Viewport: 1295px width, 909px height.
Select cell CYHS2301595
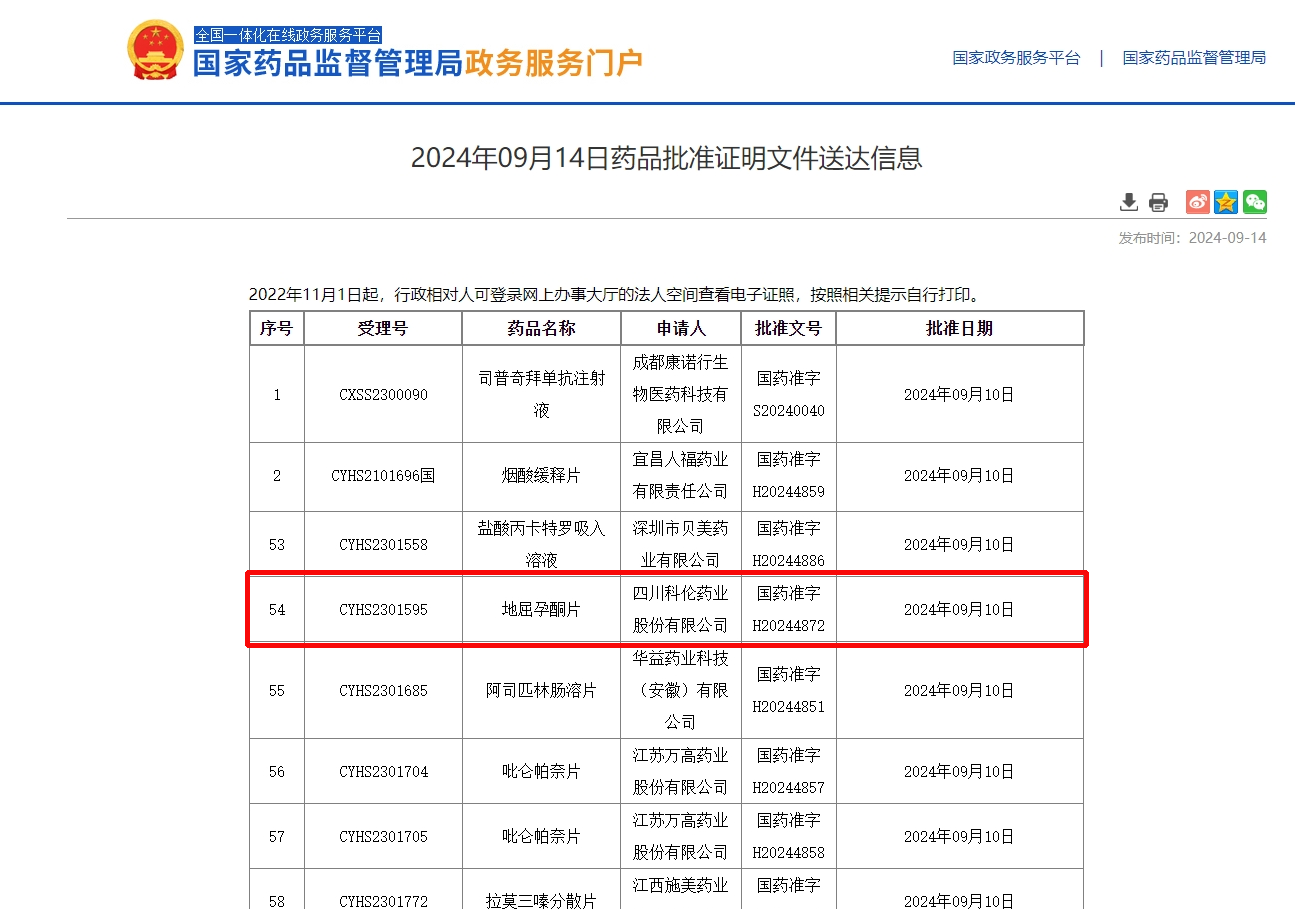click(383, 609)
